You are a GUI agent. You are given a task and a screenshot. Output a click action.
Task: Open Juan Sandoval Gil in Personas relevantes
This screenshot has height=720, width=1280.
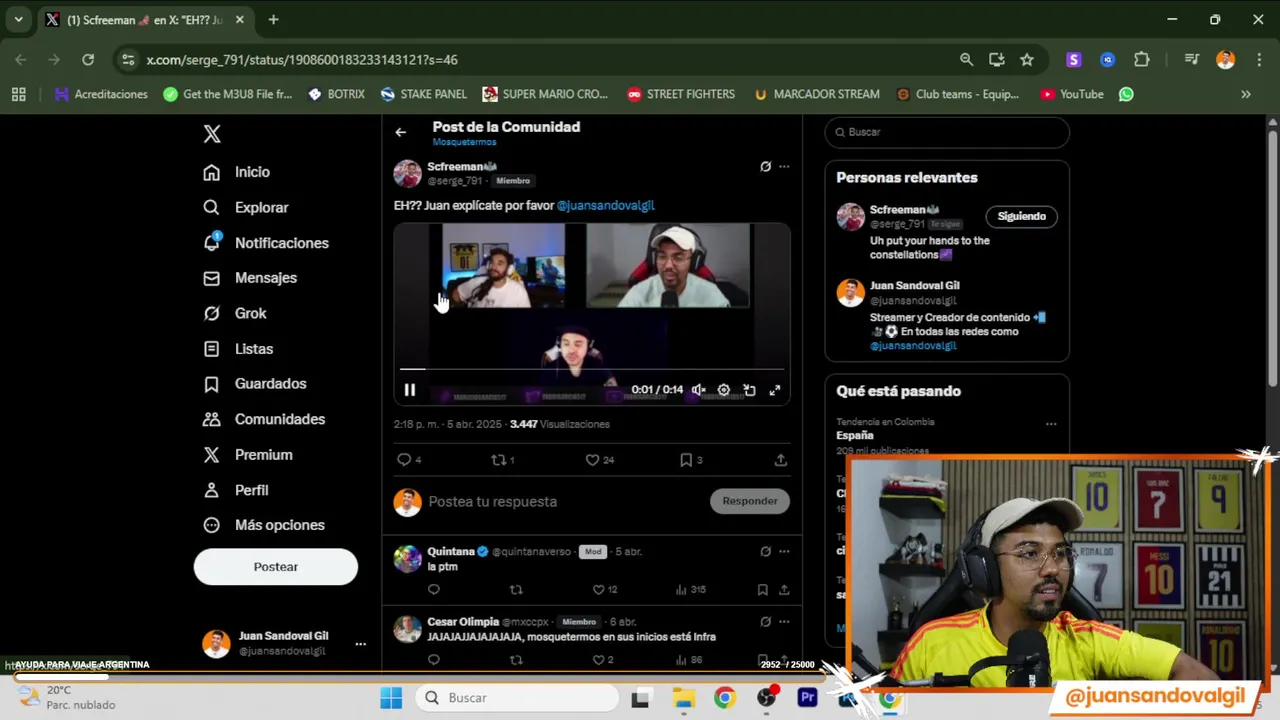click(914, 286)
